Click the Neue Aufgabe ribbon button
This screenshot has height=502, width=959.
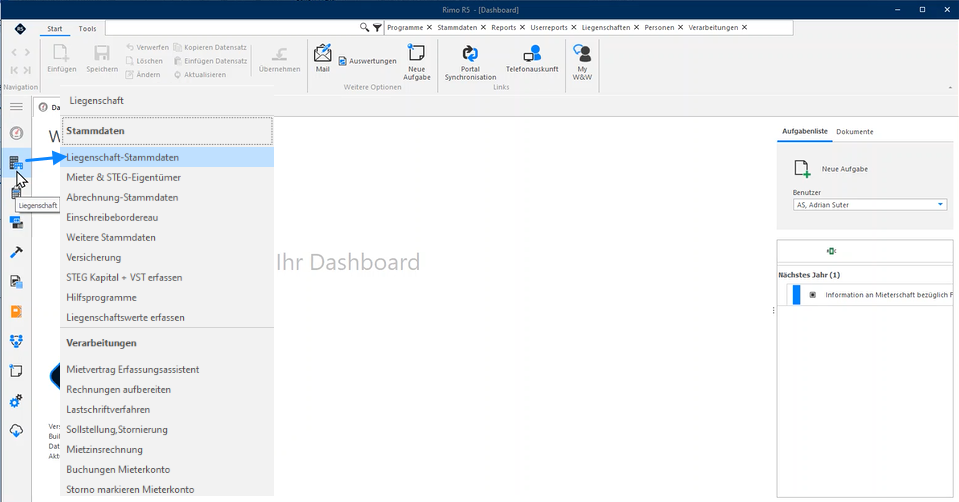[x=417, y=62]
